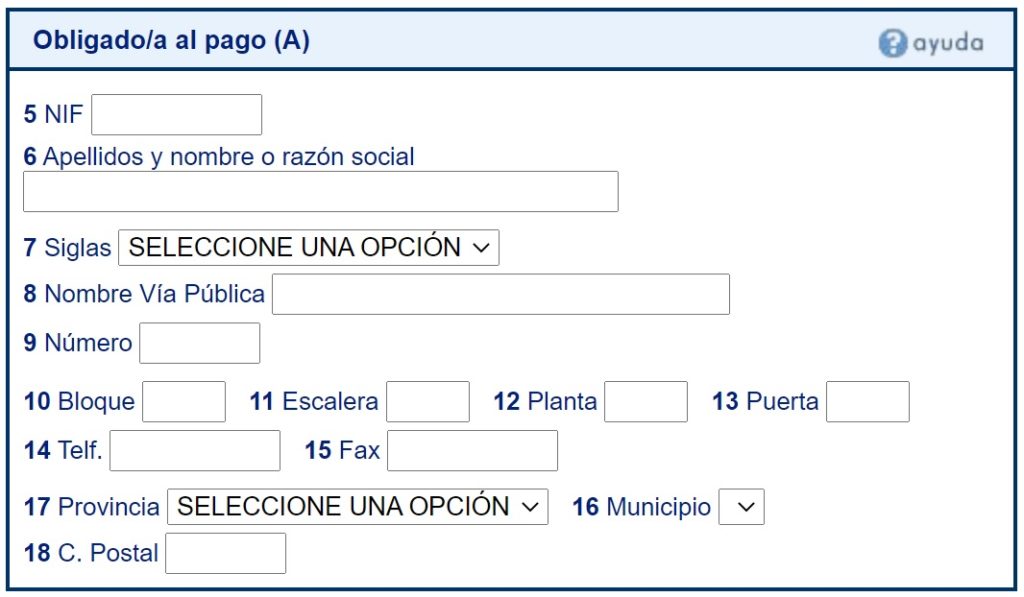Click the ayuda help icon
Viewport: 1024px width, 597px height.
pyautogui.click(x=892, y=43)
